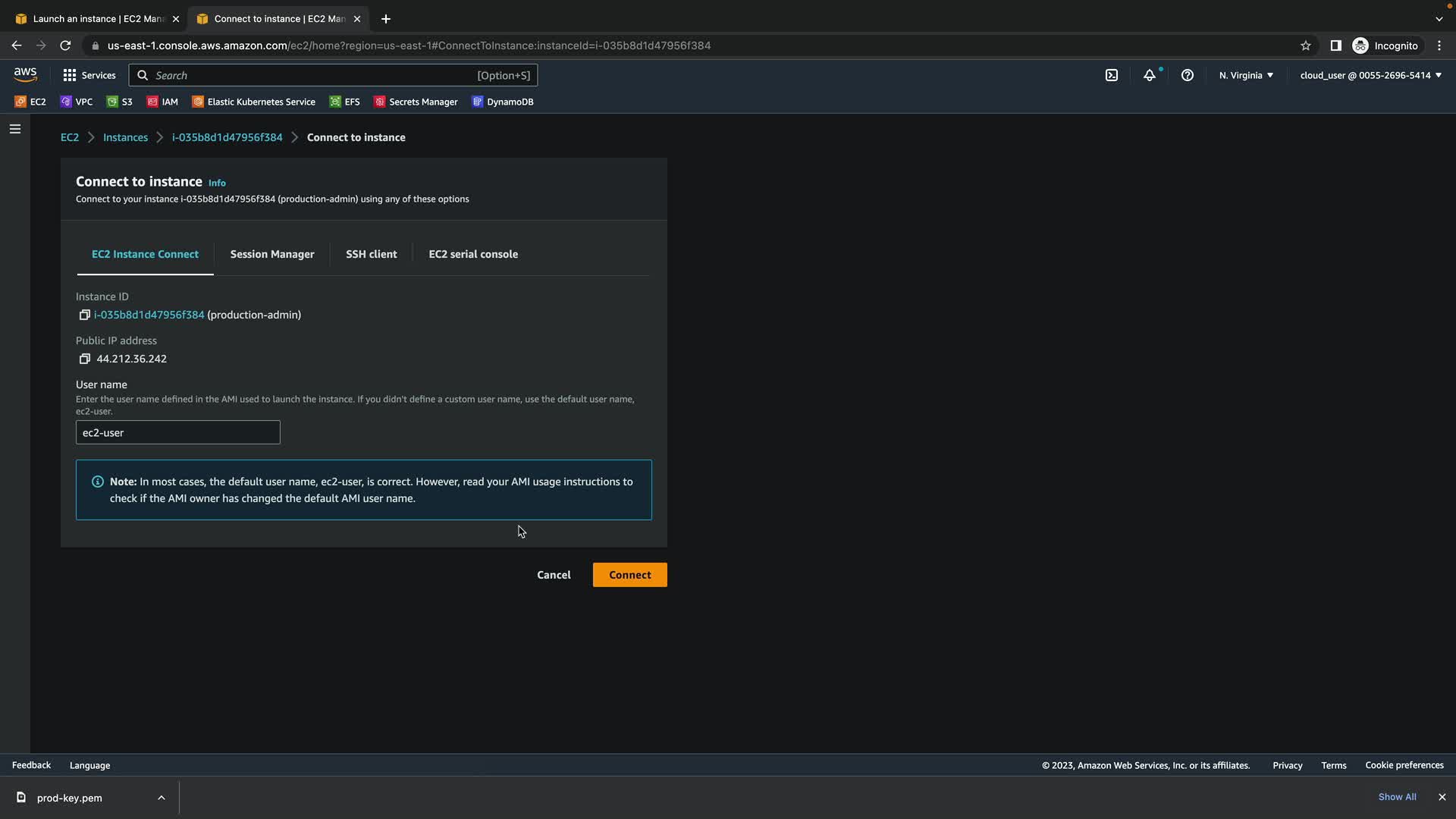Click the User name input field

(x=177, y=432)
